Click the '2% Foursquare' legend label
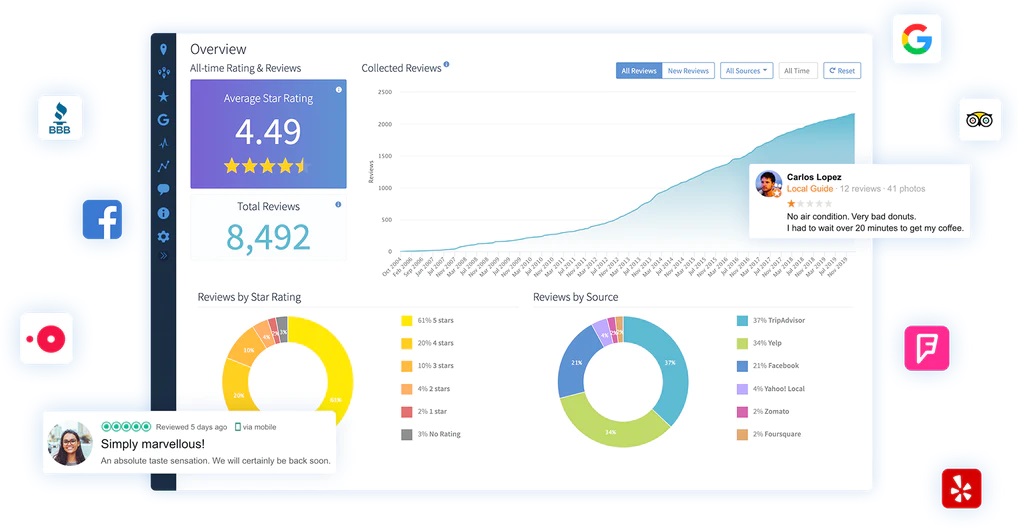The width and height of the screenshot is (1024, 530). pos(776,434)
